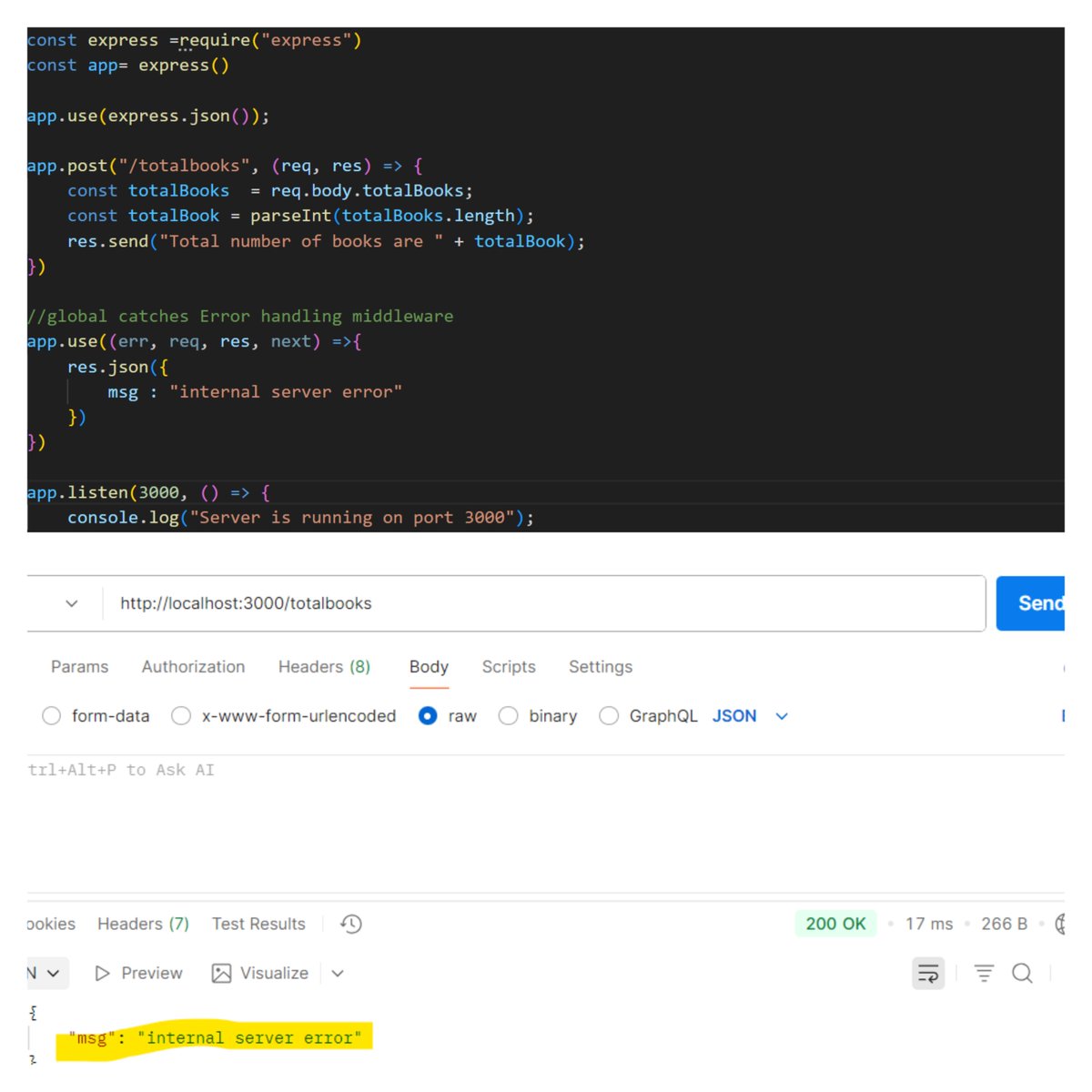Open the HTTP method dropdown beside the URL

71,602
